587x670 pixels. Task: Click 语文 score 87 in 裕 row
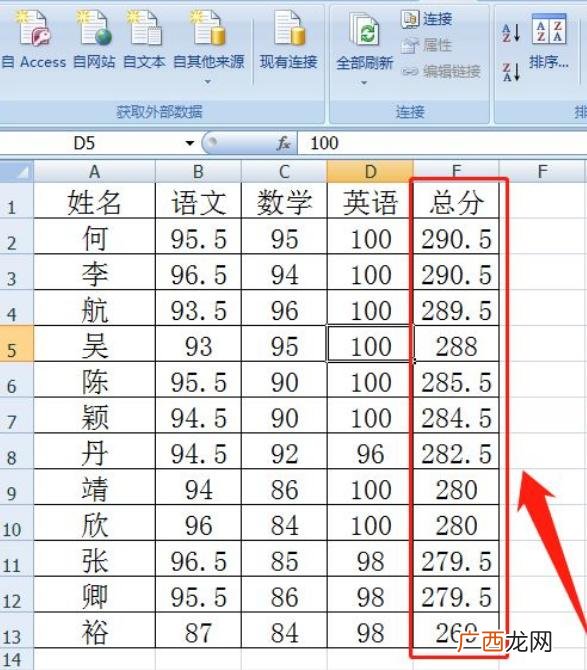point(198,630)
